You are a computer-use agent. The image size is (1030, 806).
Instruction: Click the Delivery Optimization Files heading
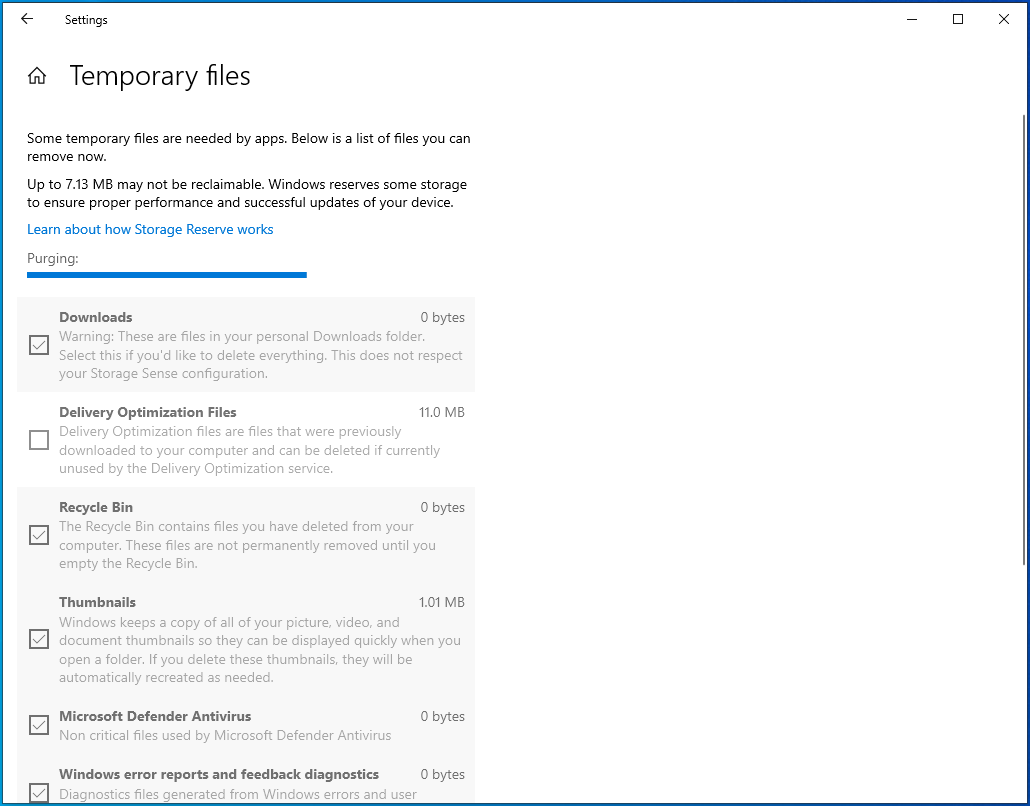pos(148,412)
